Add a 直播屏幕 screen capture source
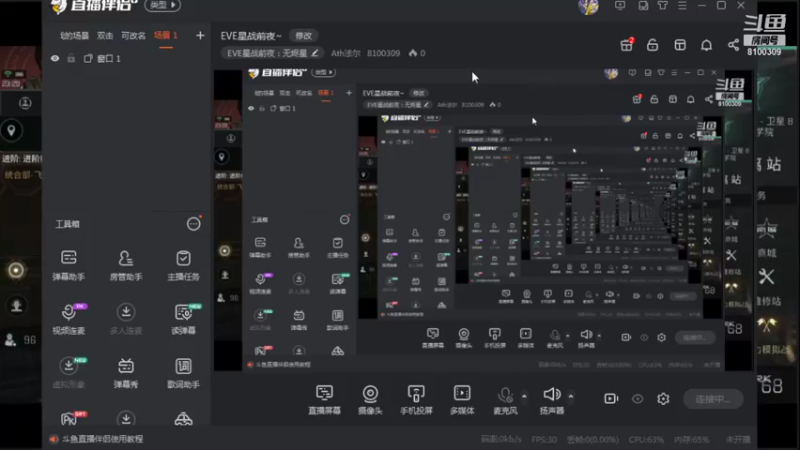This screenshot has height=450, width=800. tap(324, 399)
